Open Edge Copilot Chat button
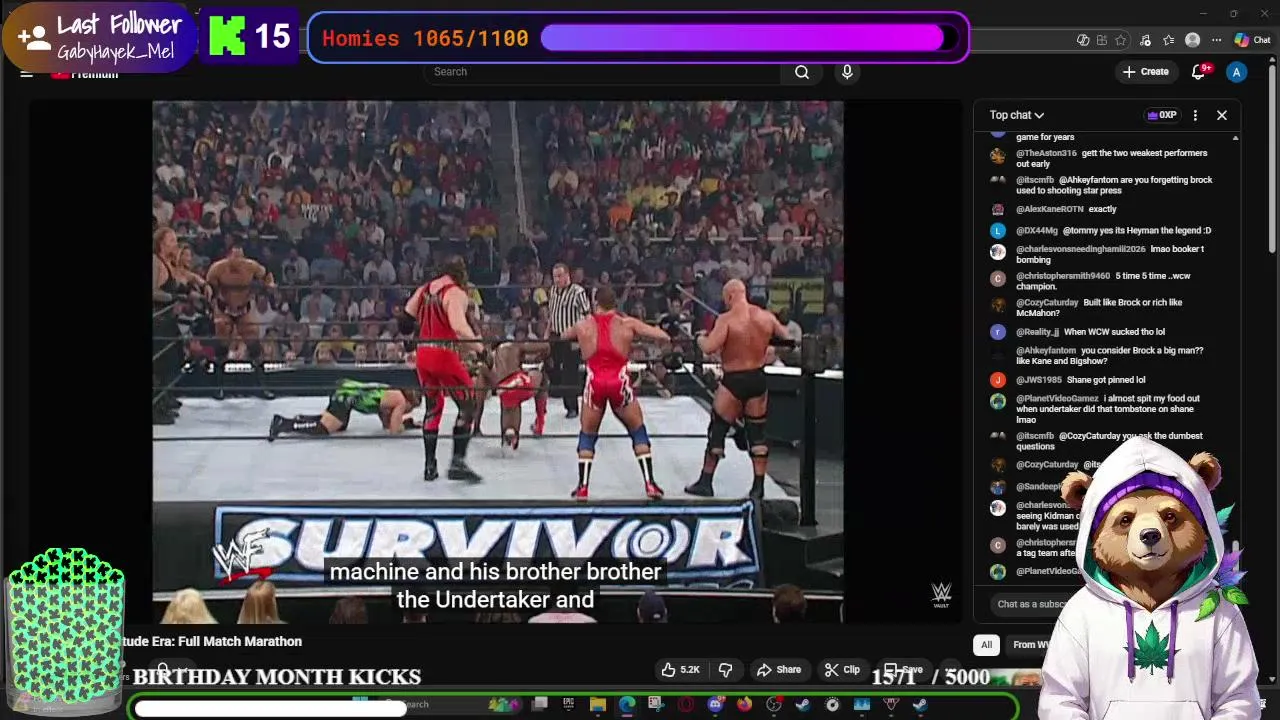The height and width of the screenshot is (720, 1280). (1253, 40)
